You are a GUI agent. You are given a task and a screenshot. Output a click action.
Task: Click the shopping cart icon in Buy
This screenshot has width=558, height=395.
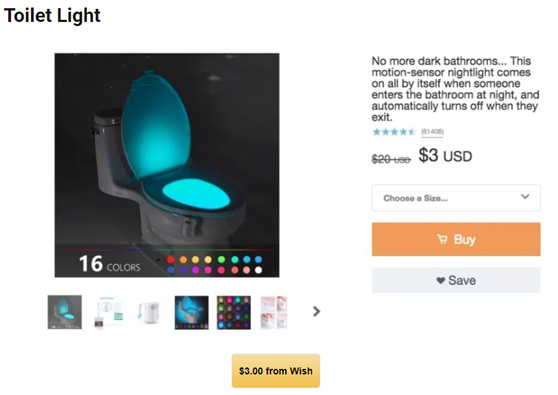click(x=442, y=239)
